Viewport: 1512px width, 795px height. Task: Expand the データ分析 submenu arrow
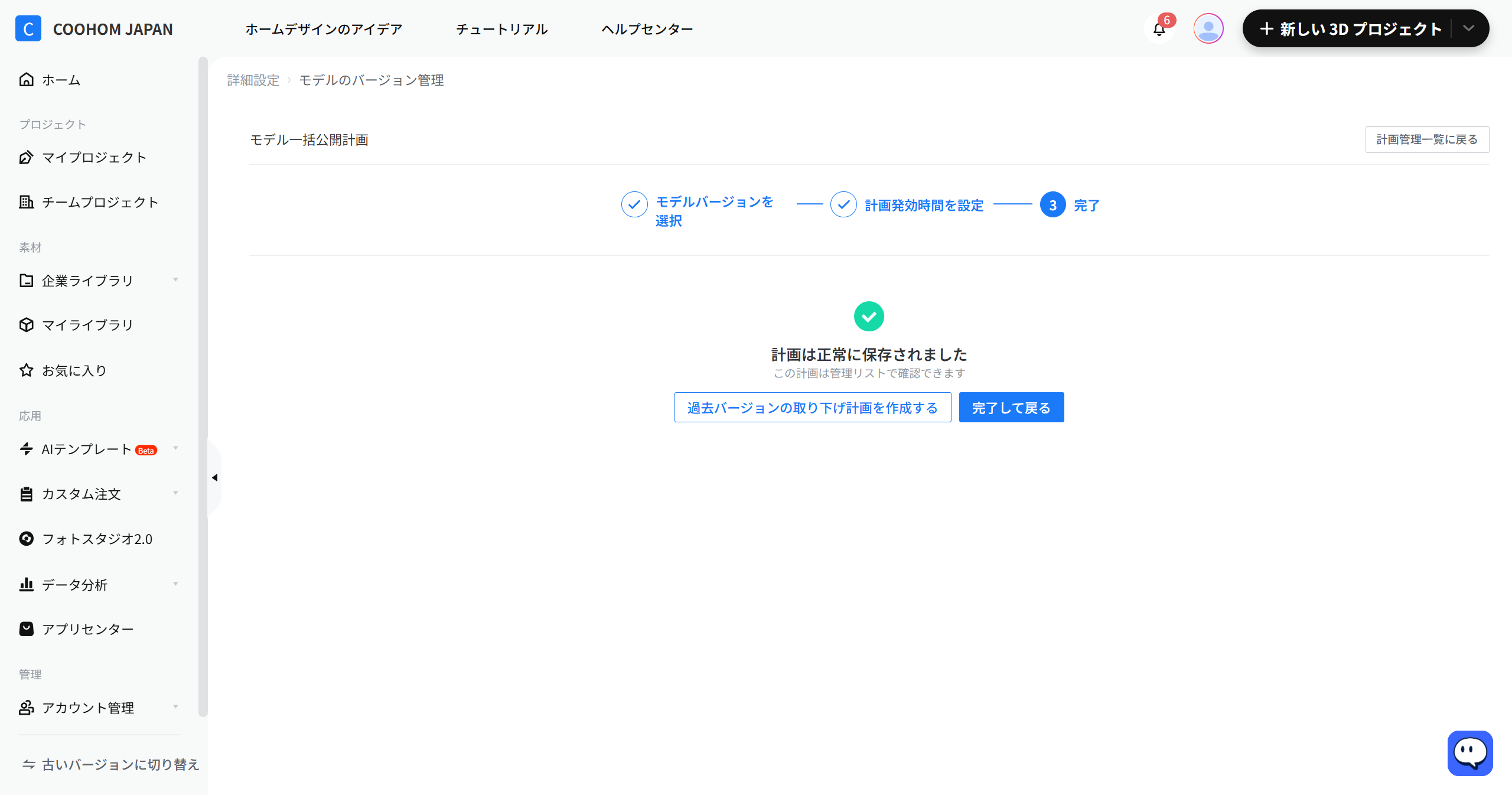[x=175, y=584]
